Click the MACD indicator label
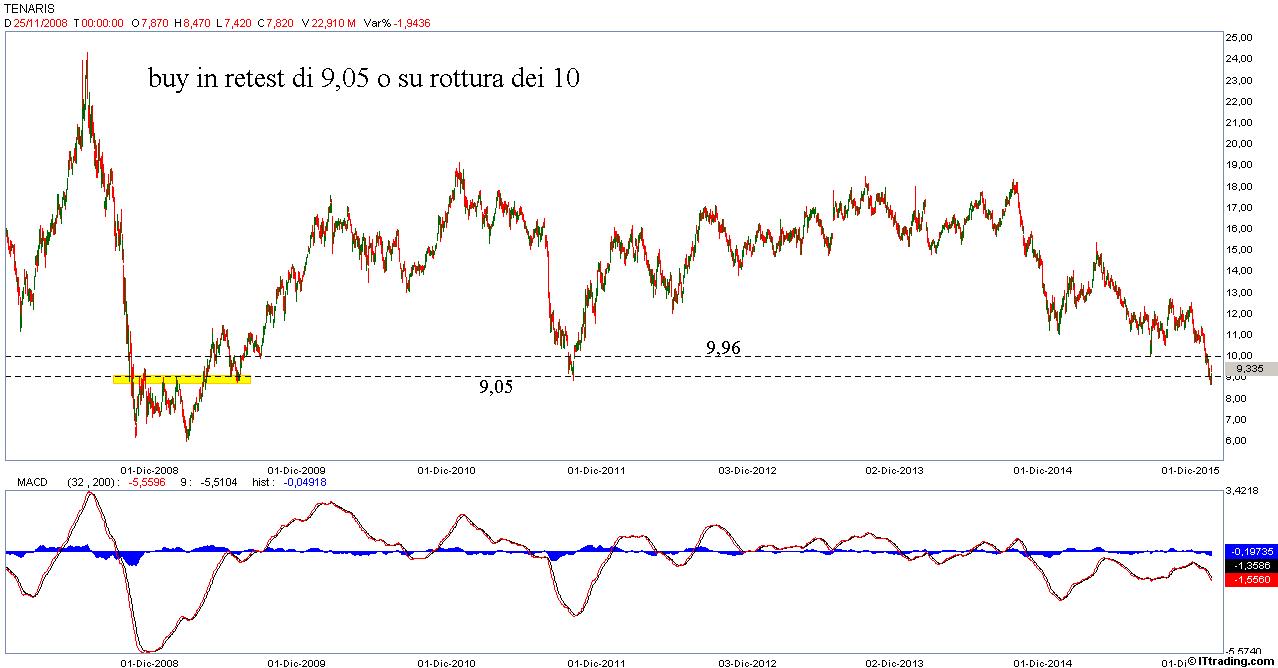 [x=32, y=482]
